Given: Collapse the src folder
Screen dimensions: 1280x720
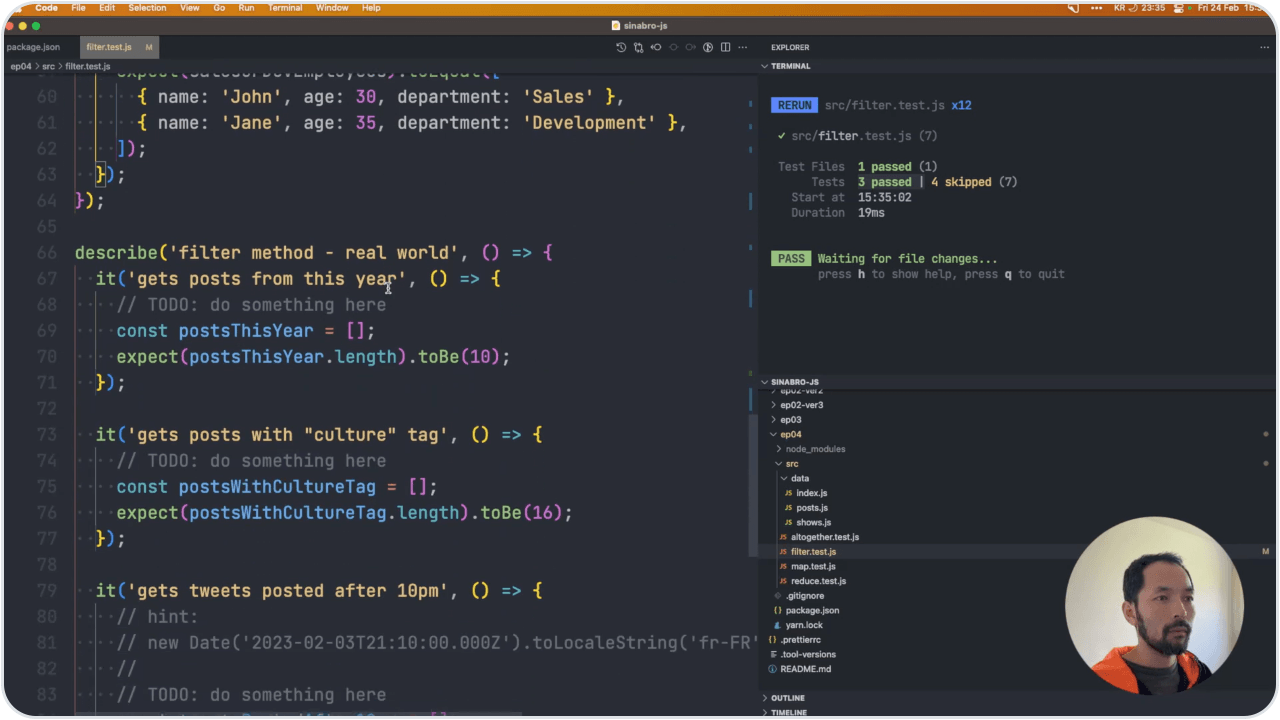Looking at the screenshot, I should click(x=779, y=464).
